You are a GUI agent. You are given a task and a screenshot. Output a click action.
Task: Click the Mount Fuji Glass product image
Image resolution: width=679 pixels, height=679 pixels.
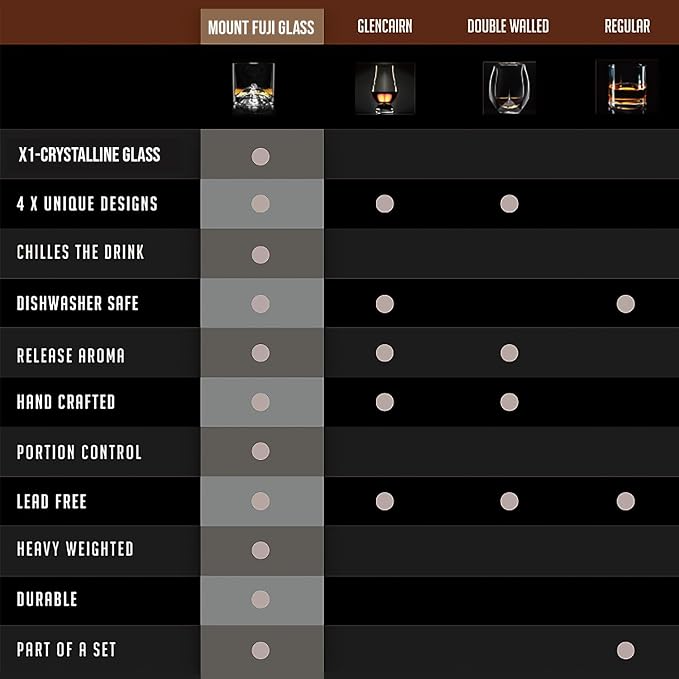253,88
